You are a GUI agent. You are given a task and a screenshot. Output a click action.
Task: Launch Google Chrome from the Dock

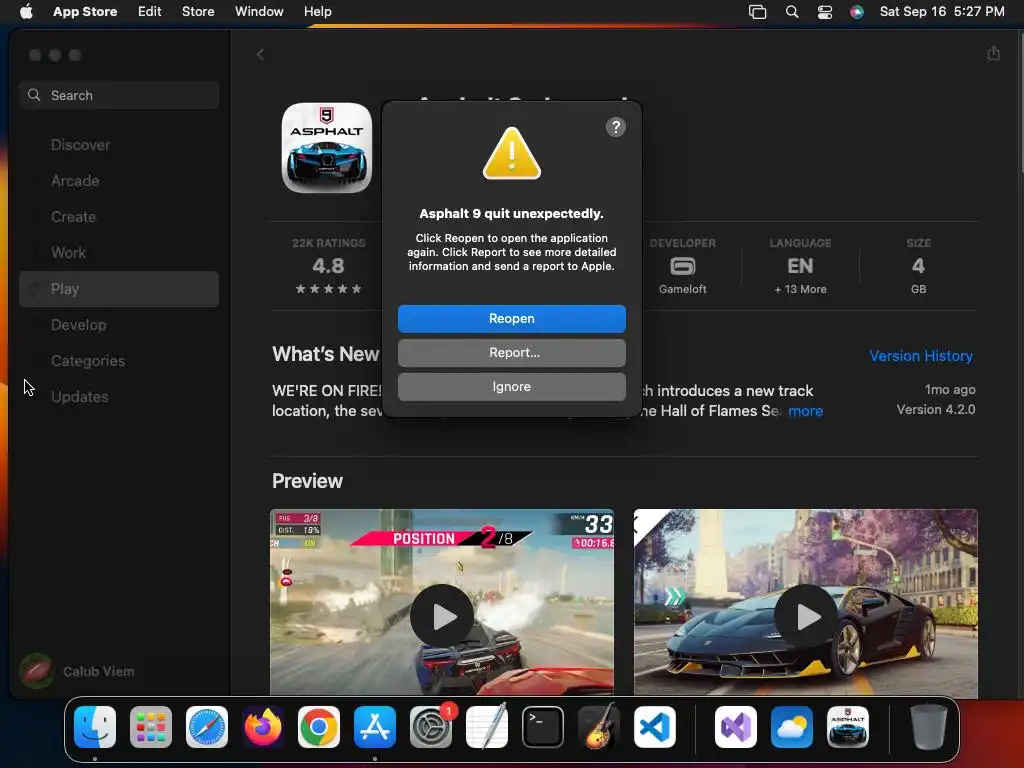tap(319, 727)
